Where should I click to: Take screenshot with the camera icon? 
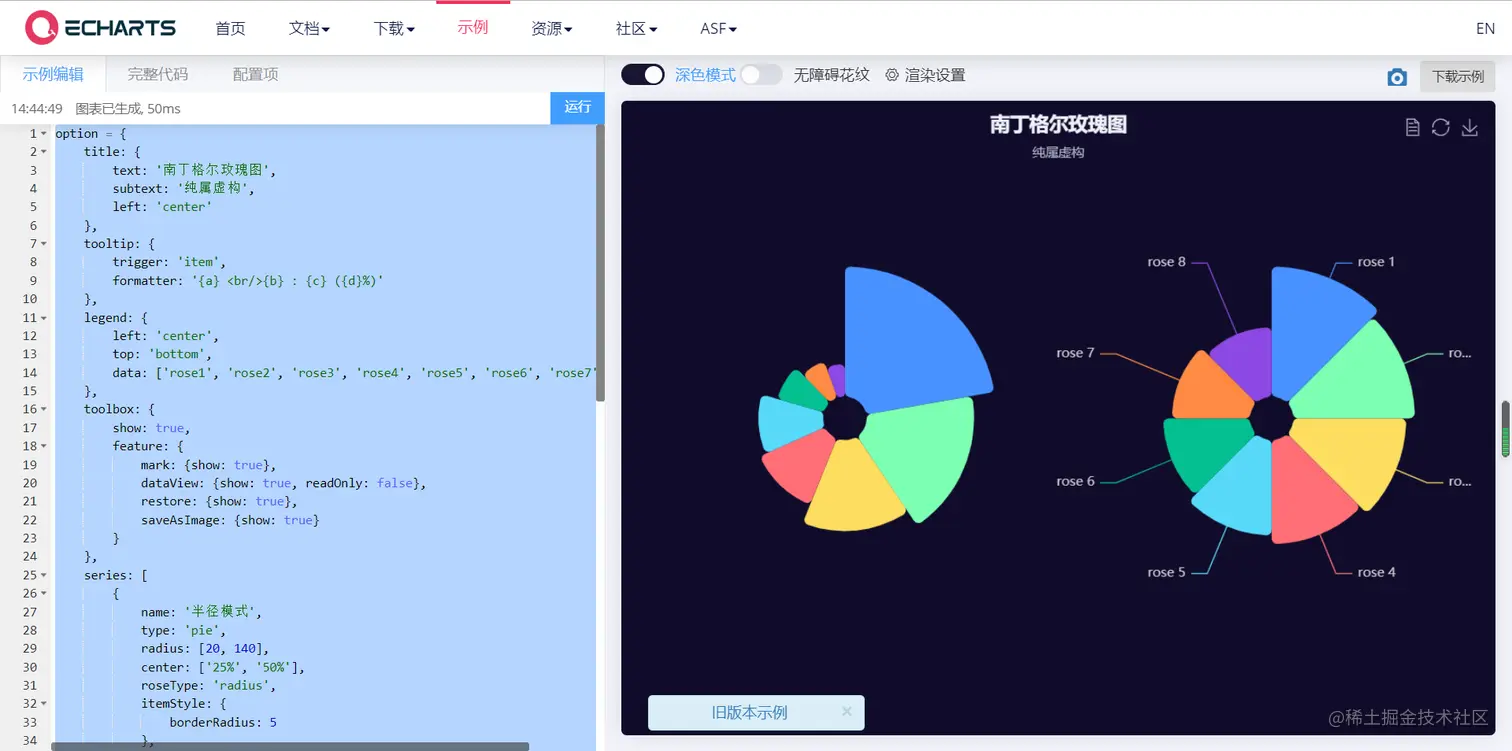1397,77
